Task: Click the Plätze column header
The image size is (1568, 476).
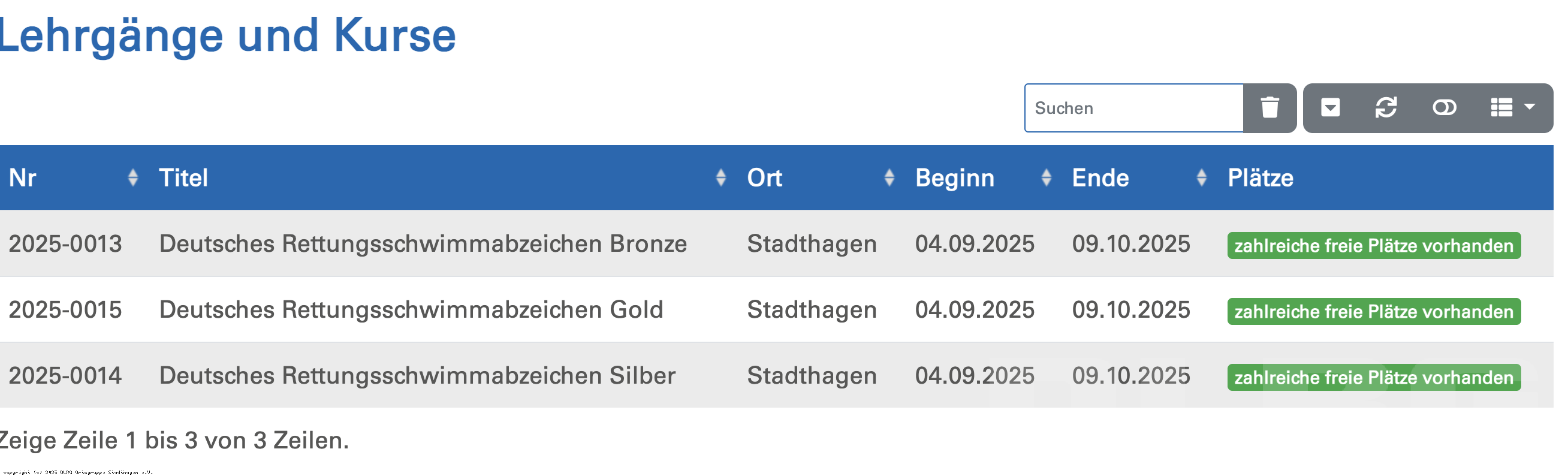Action: 1260,177
